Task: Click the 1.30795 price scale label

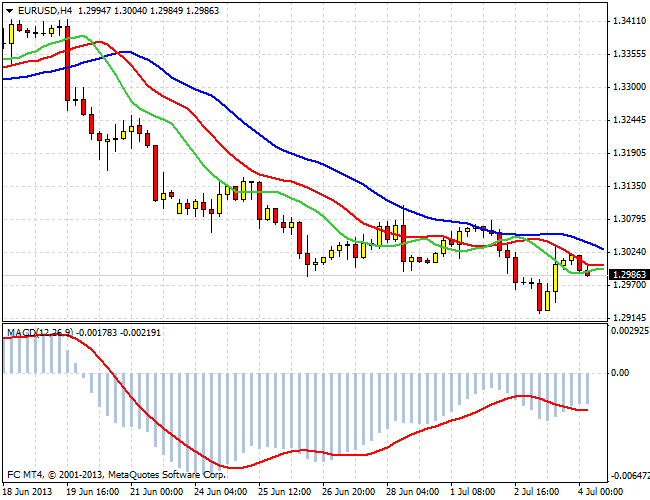Action: pyautogui.click(x=629, y=218)
